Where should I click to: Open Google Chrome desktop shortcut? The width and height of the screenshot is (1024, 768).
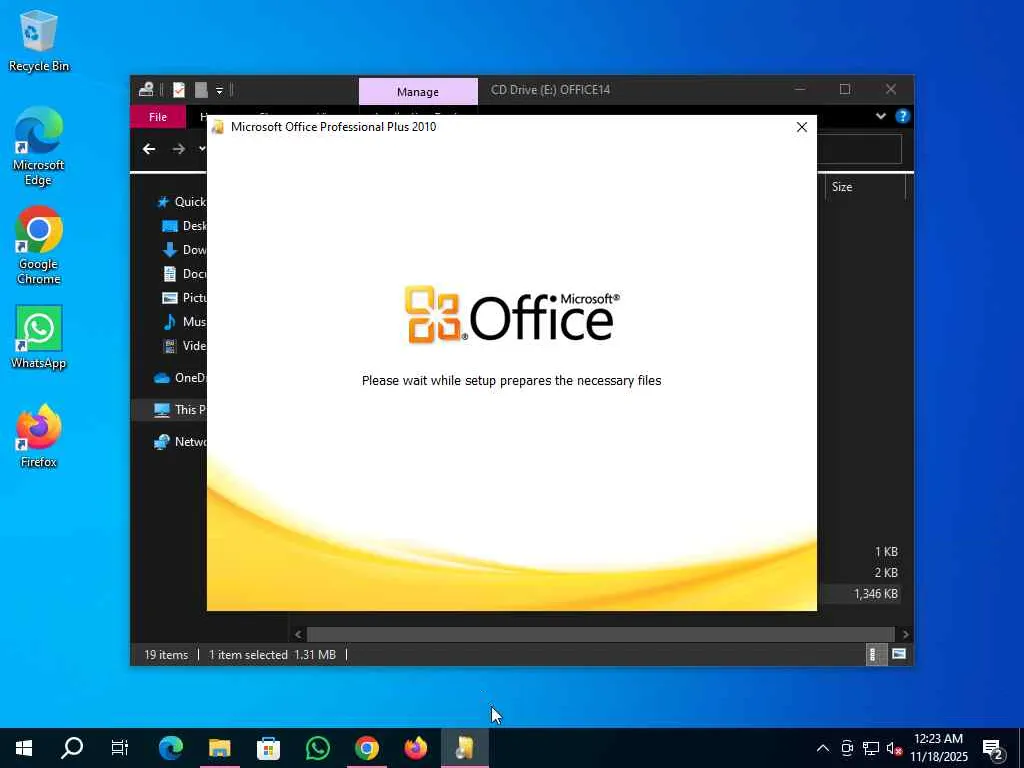39,245
